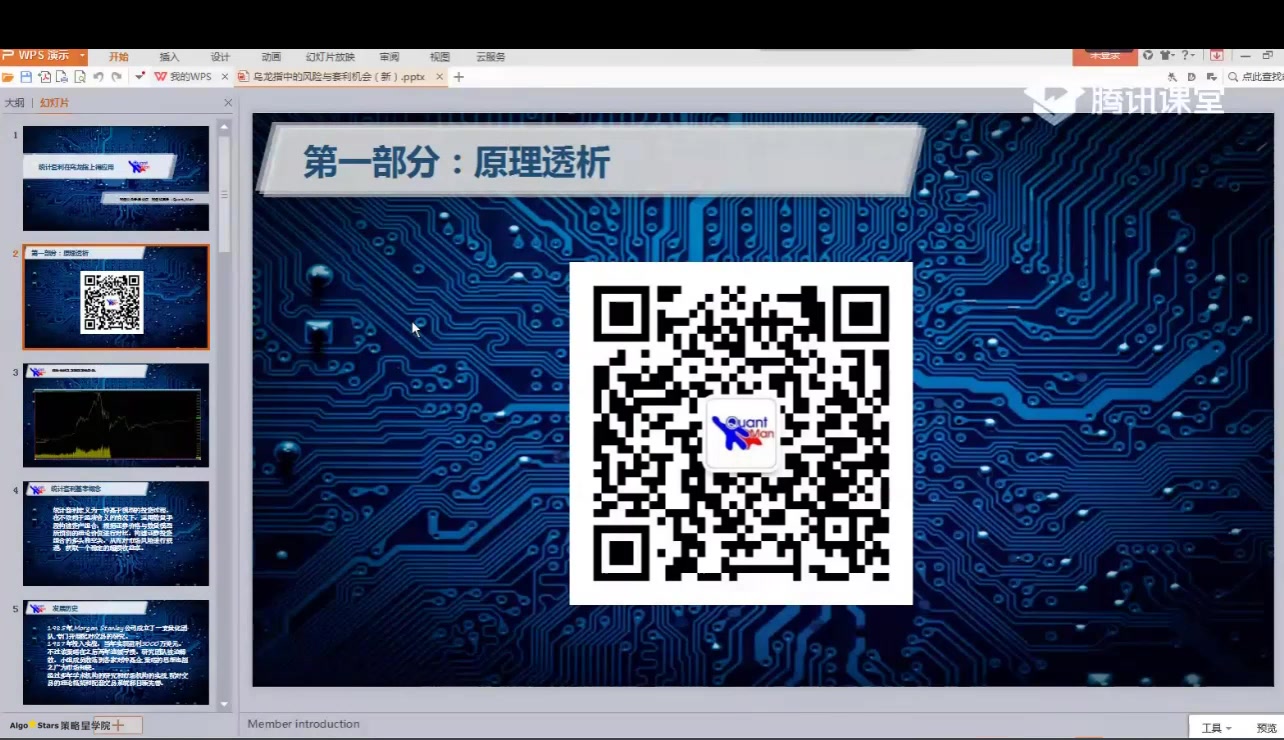Switch to the 大纲 outline pane tab
Screen dimensions: 1284x740
[x=14, y=103]
